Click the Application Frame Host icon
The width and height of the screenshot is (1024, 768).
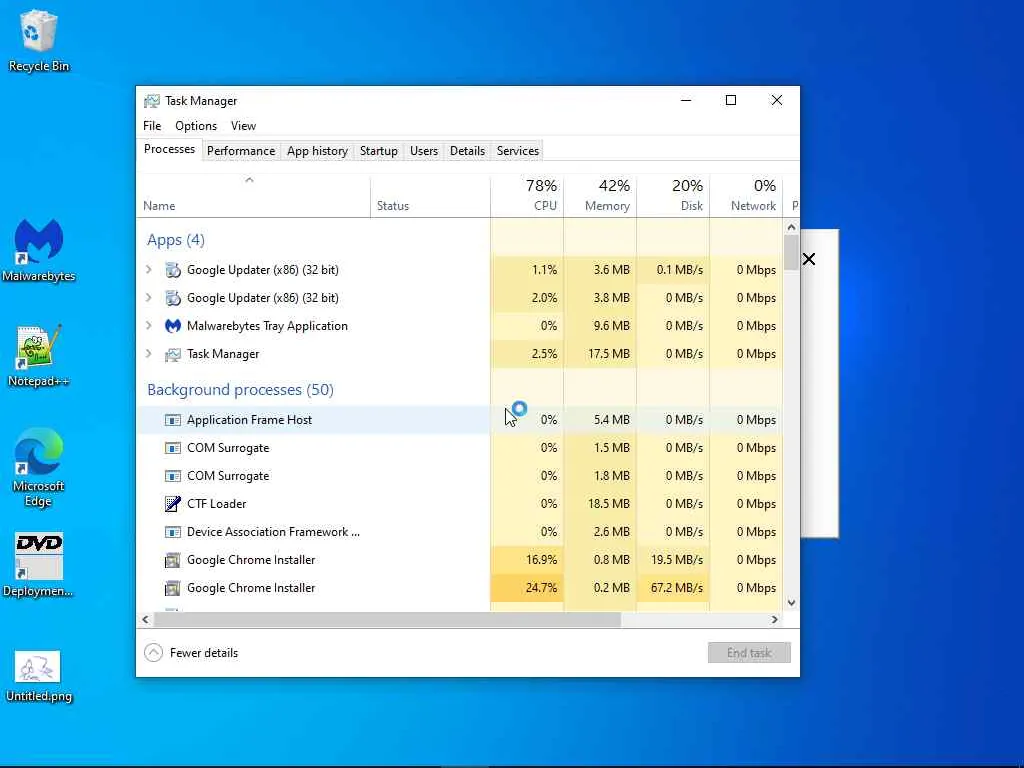point(172,420)
